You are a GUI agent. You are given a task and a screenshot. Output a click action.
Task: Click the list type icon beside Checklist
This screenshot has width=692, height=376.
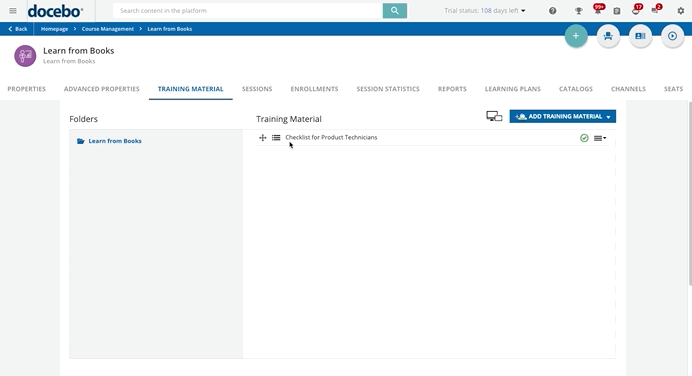[276, 138]
